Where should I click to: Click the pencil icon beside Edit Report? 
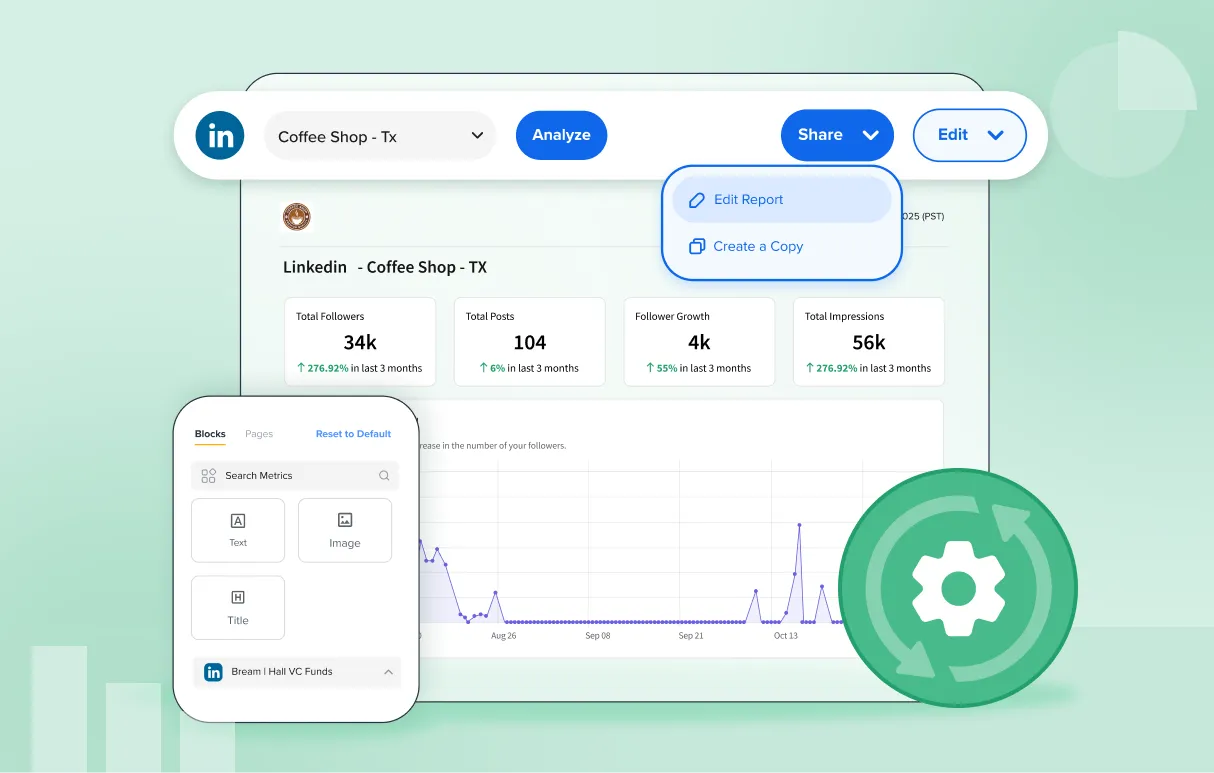point(697,200)
